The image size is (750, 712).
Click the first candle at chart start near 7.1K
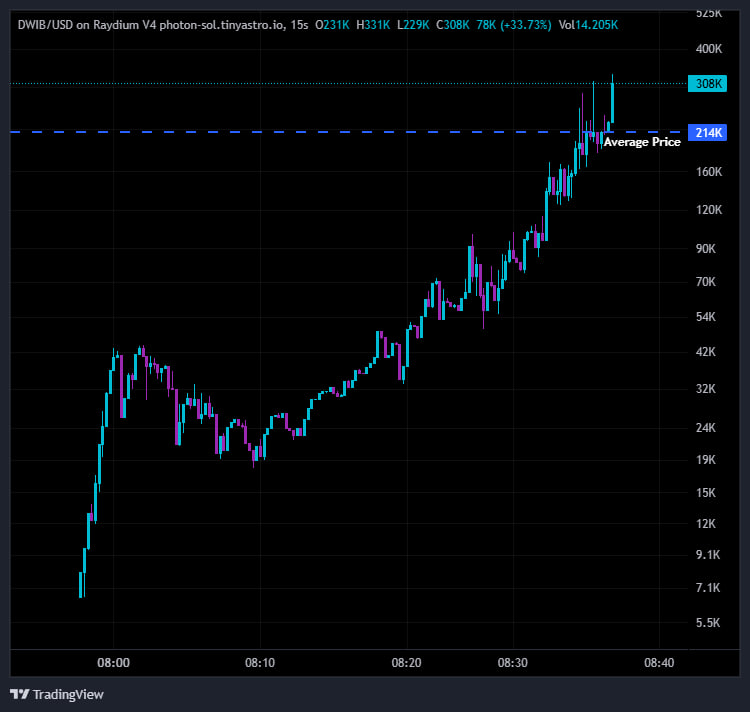(80, 584)
